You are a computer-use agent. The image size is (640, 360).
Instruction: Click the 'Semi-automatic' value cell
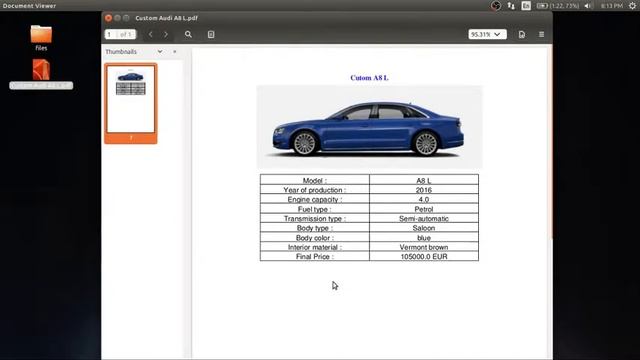(424, 218)
